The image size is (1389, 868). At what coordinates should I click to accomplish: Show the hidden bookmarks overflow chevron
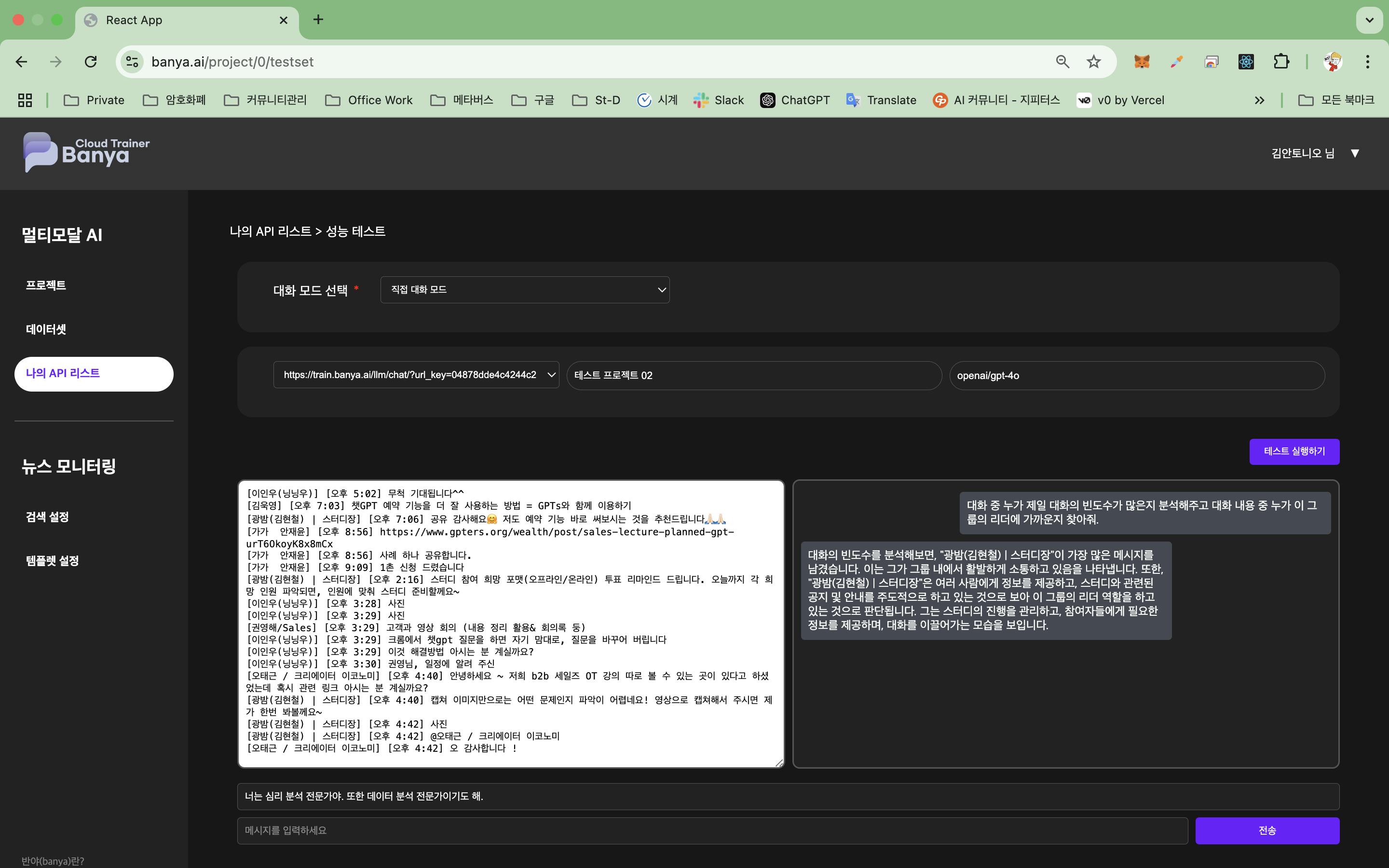pos(1259,100)
